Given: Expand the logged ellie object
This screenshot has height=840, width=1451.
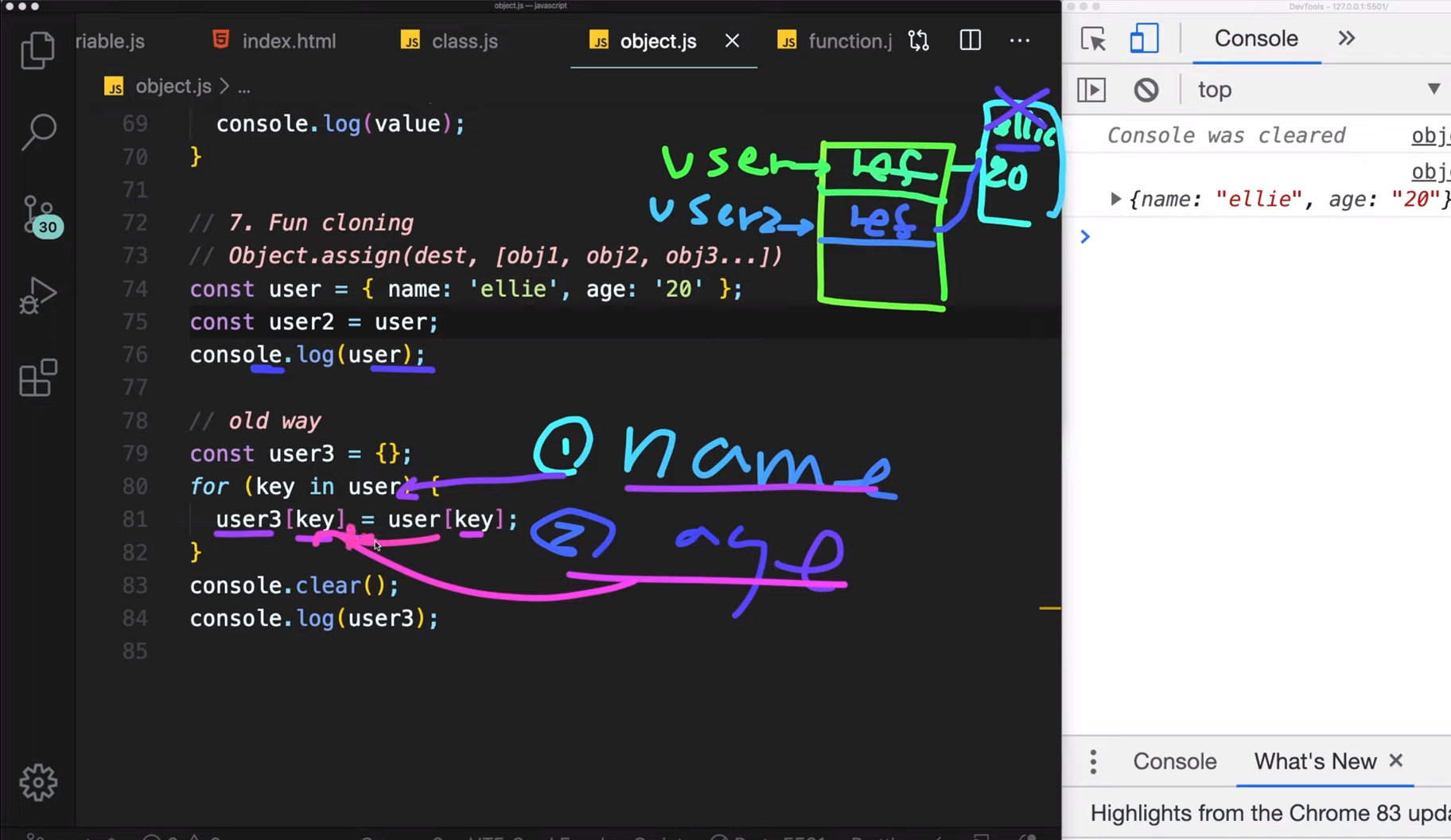Looking at the screenshot, I should tap(1115, 199).
